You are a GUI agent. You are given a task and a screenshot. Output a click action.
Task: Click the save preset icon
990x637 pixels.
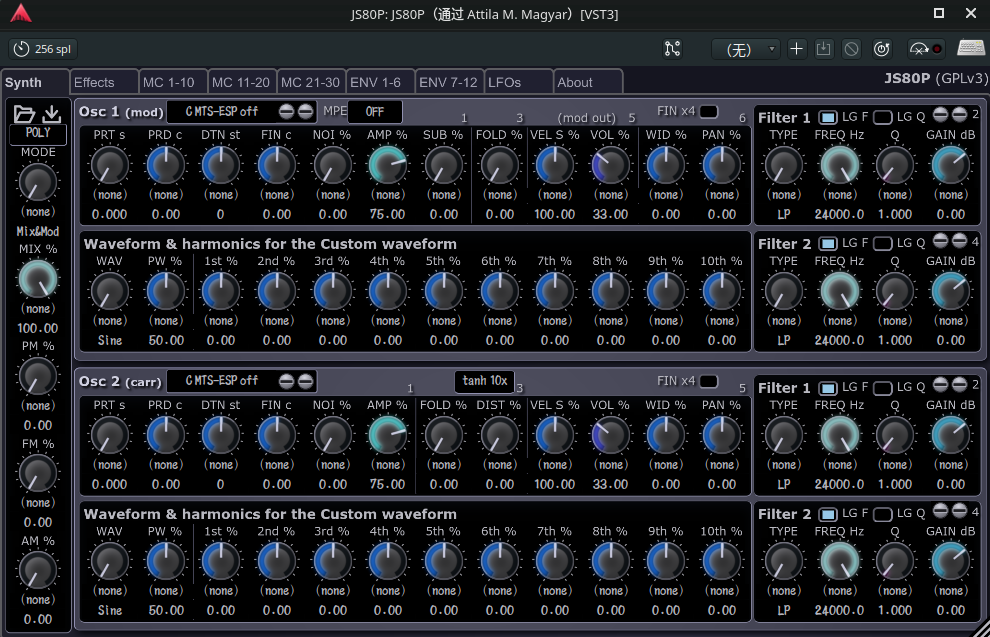823,49
